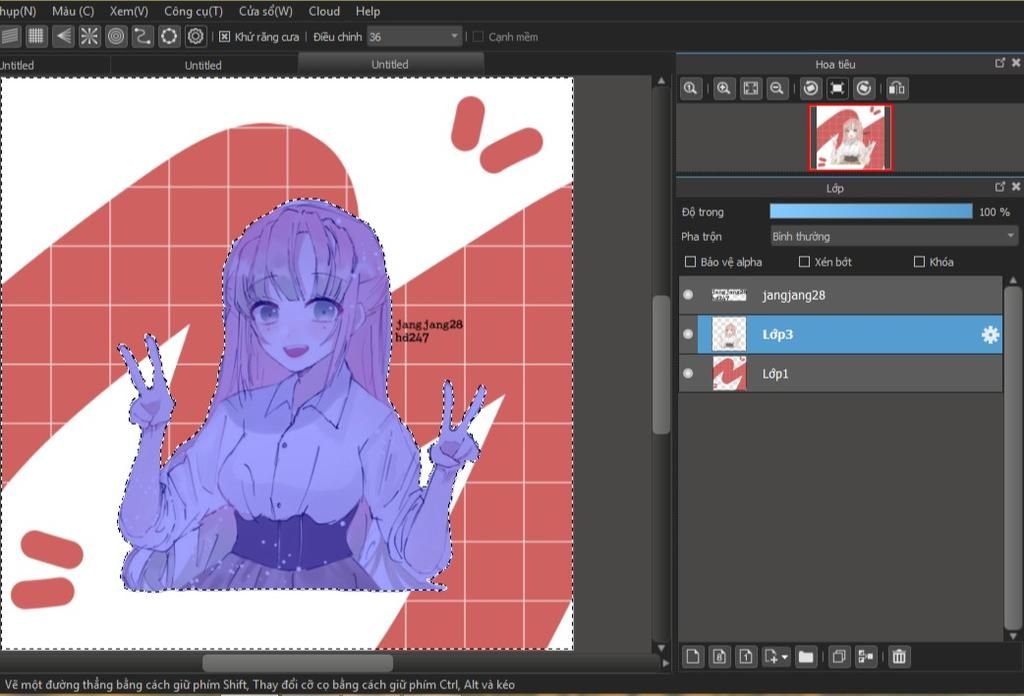Viewport: 1024px width, 696px height.
Task: Open the Màu (C) menu
Action: [73, 11]
